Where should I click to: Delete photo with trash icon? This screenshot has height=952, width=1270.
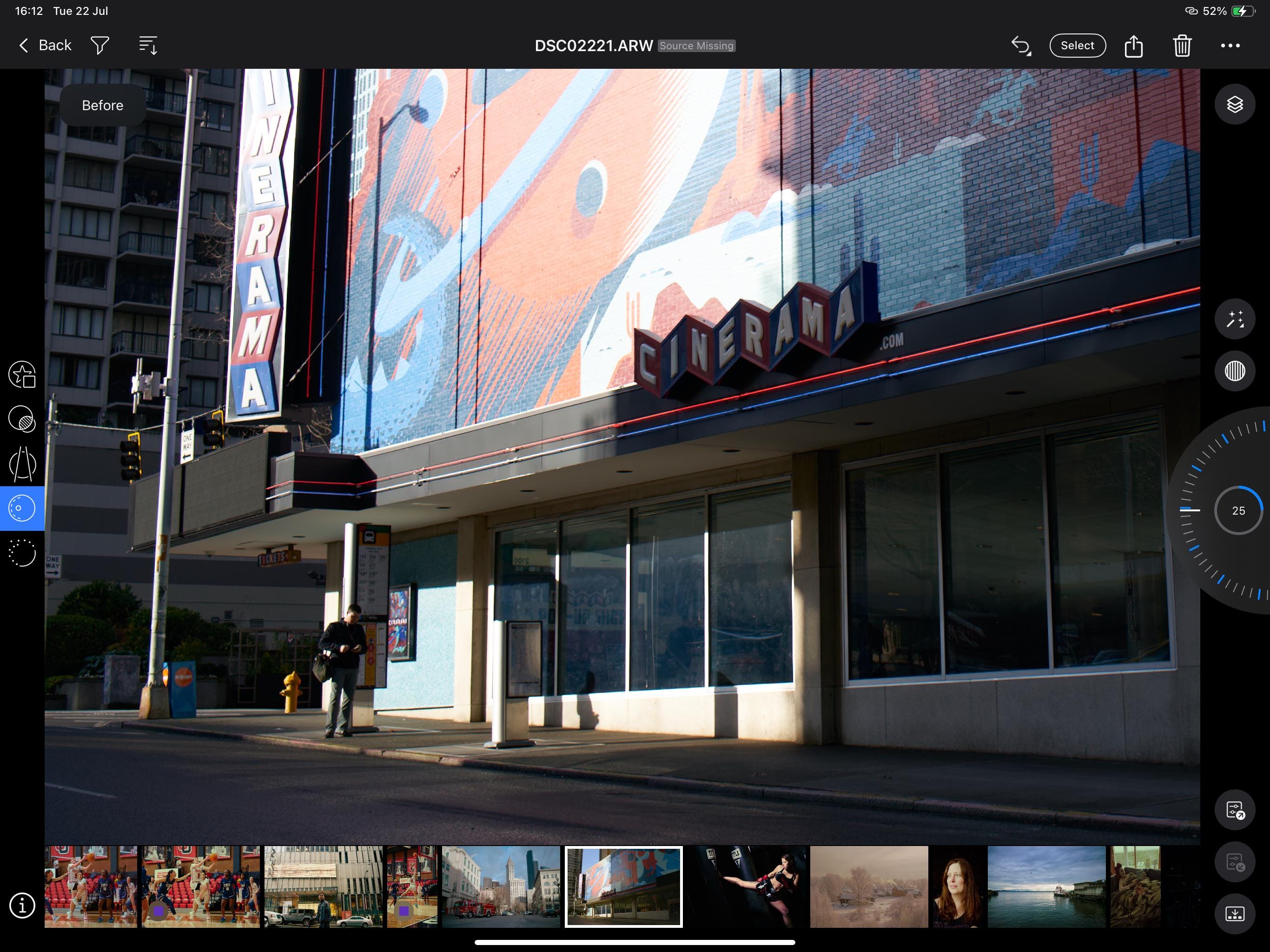click(1182, 46)
